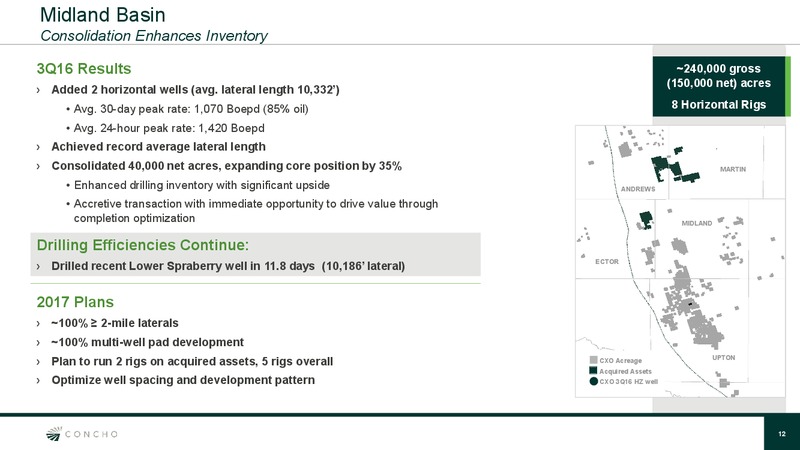Click the CXO 3Q16 HZ well legend dot
Viewport: 800px width, 450px height.
pos(593,381)
